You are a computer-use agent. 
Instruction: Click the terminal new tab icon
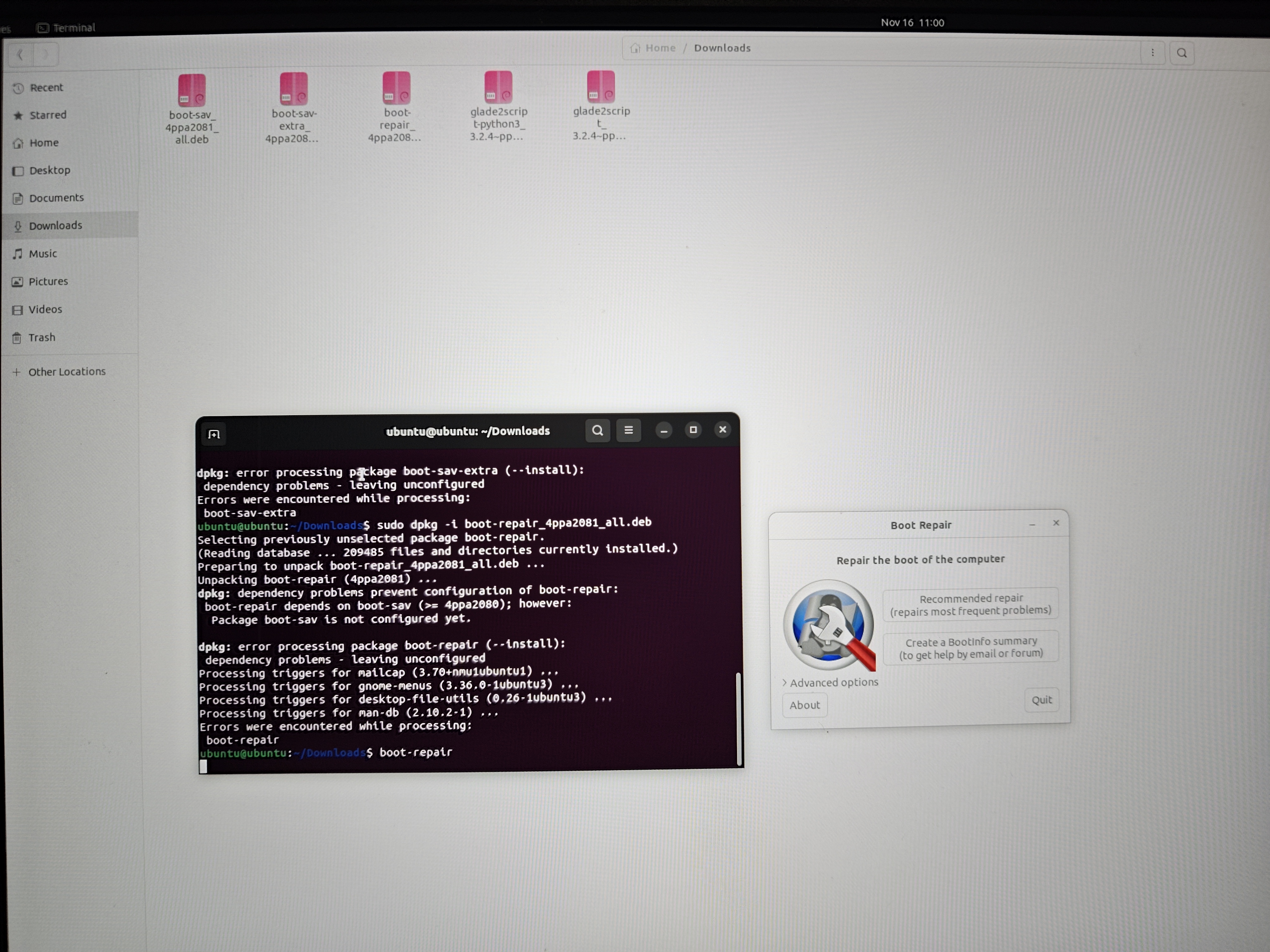pos(214,434)
